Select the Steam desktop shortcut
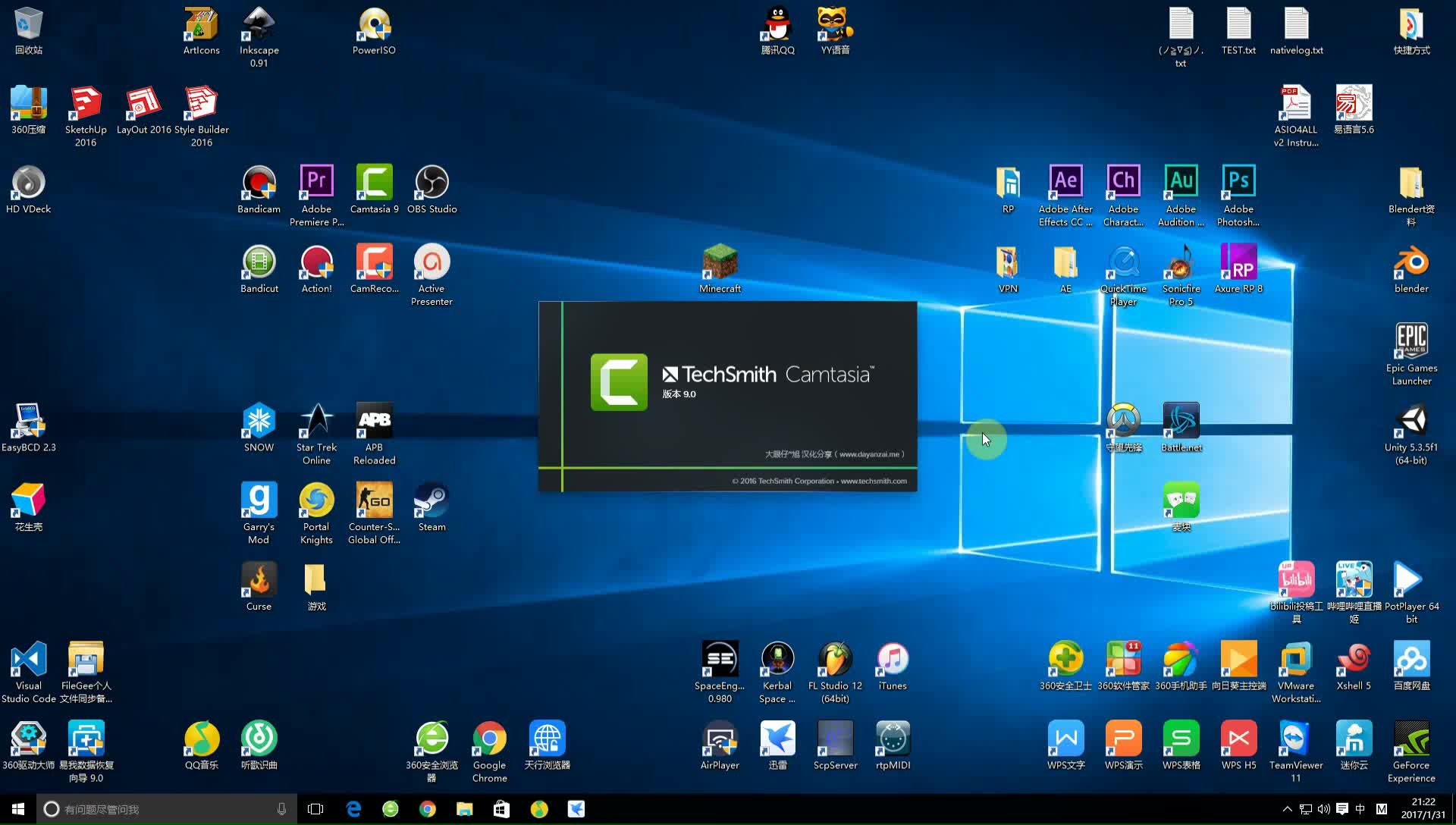Image resolution: width=1456 pixels, height=825 pixels. pyautogui.click(x=431, y=507)
